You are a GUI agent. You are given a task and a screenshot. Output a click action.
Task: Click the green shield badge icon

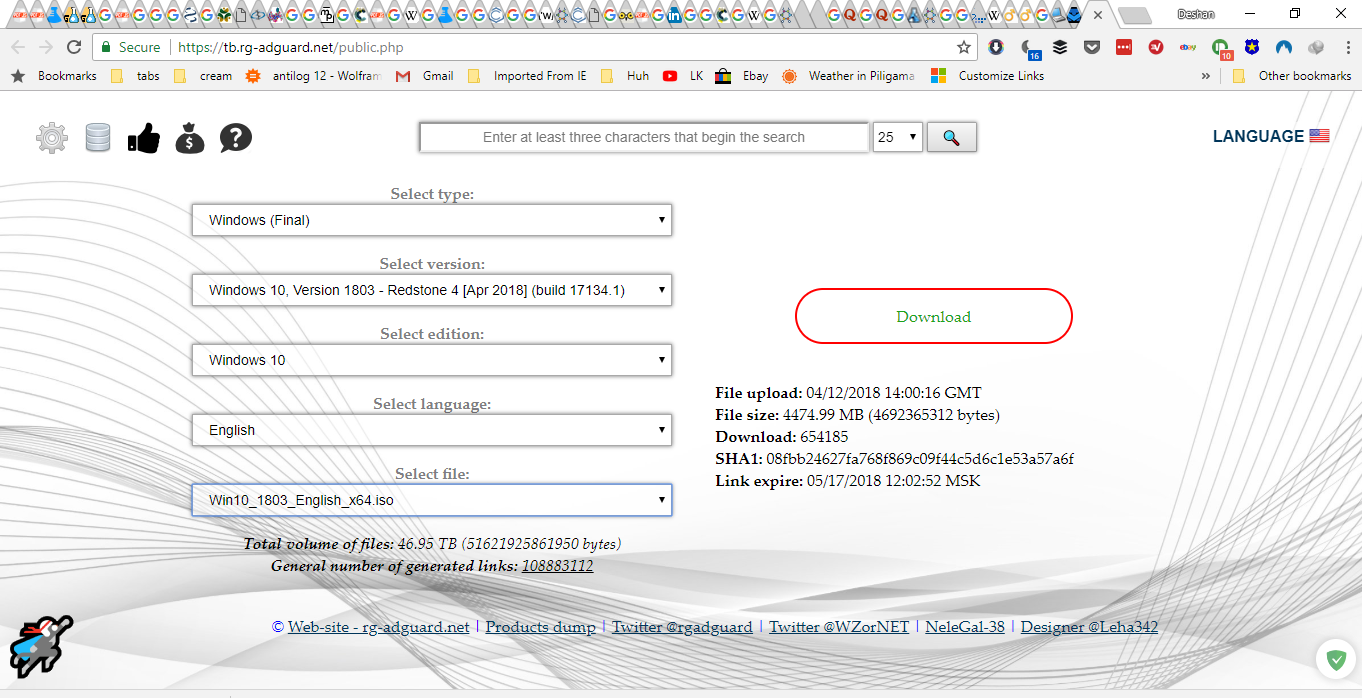click(x=1335, y=660)
